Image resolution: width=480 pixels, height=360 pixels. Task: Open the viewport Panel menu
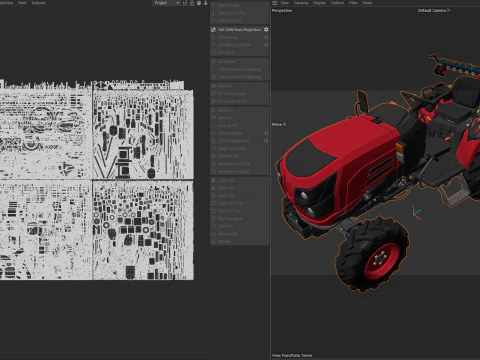(x=367, y=3)
